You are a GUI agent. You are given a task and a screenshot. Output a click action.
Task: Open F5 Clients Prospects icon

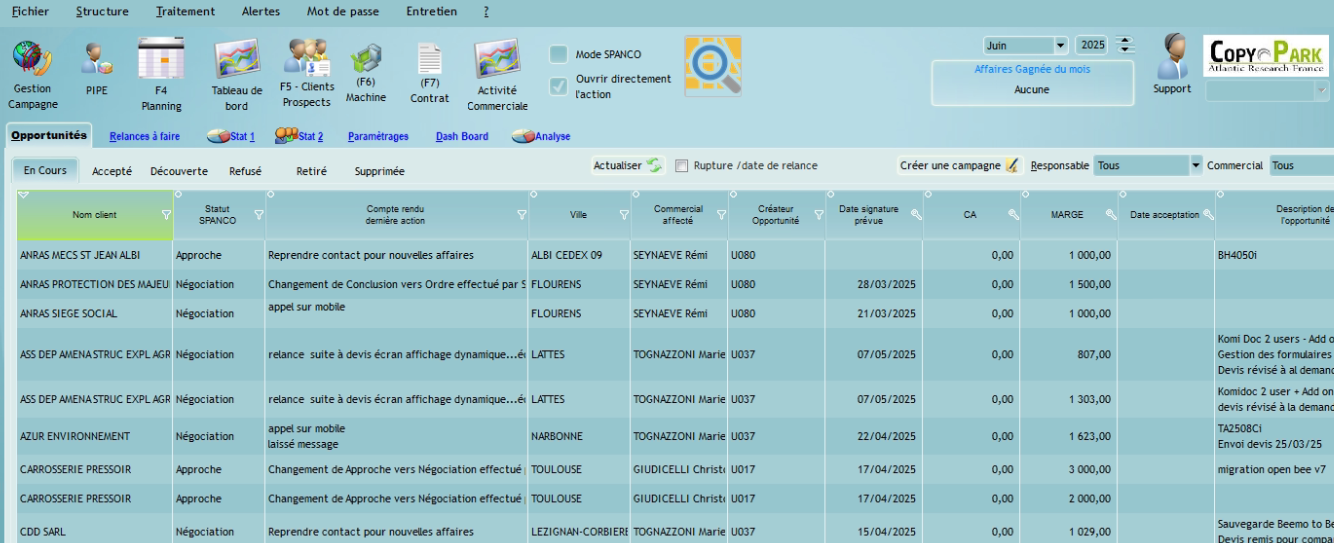point(306,58)
